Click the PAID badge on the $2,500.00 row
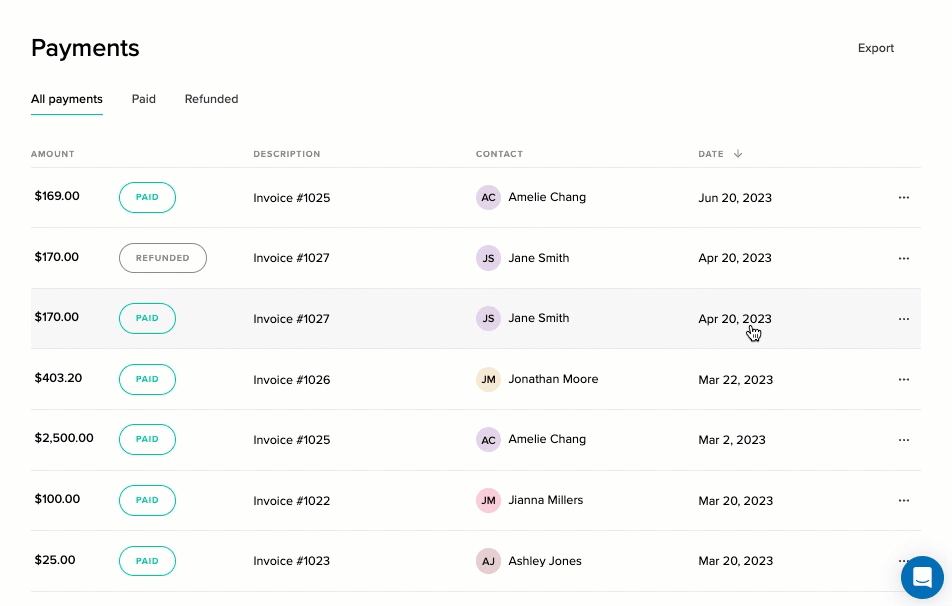The height and width of the screenshot is (606, 952). [147, 440]
